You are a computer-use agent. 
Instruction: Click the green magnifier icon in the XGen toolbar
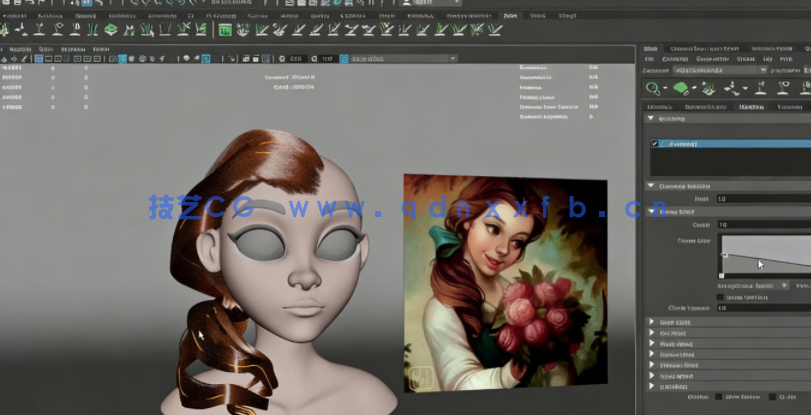(x=653, y=88)
